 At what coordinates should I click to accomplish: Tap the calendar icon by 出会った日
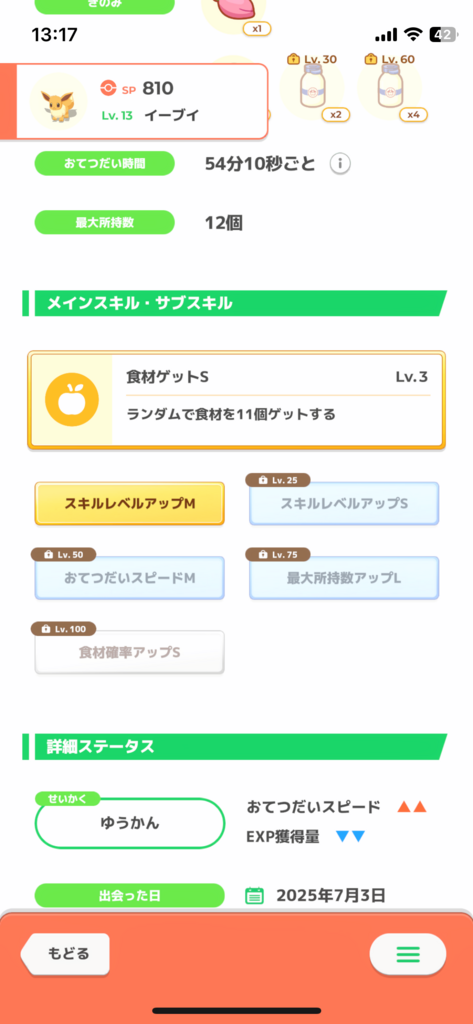[x=254, y=895]
